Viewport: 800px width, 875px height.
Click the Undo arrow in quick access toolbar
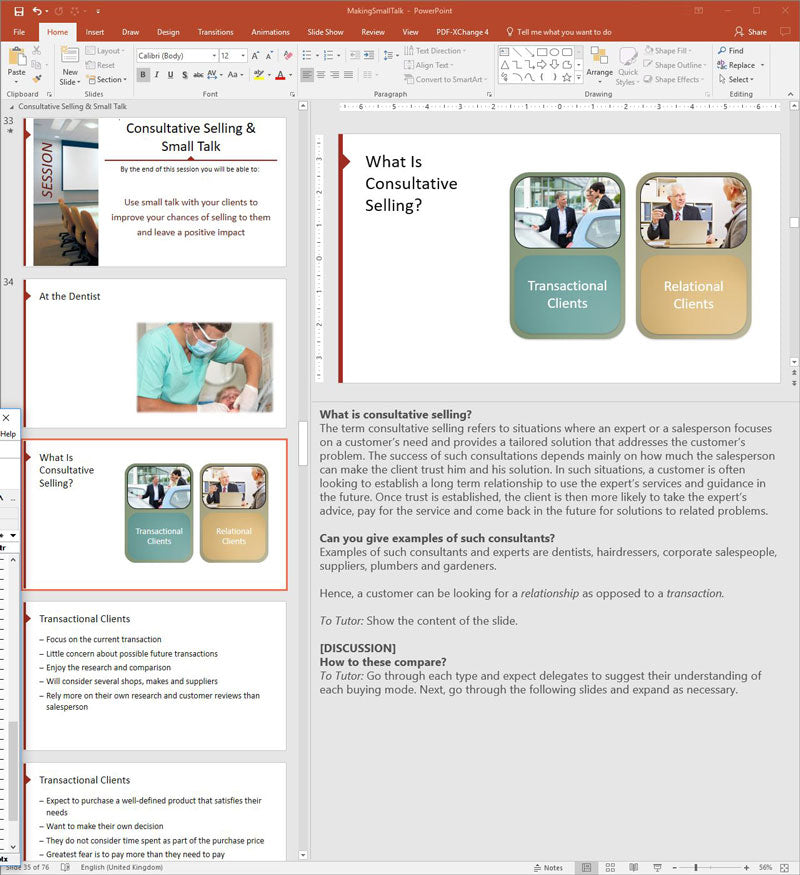(37, 11)
